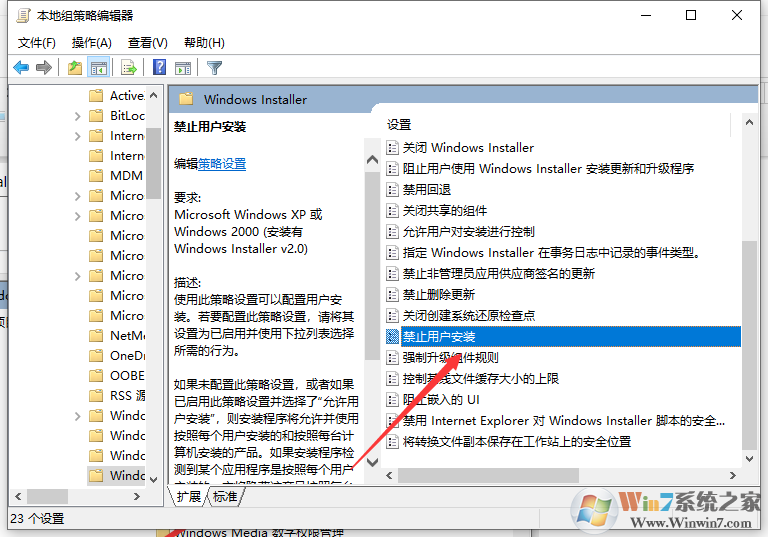The image size is (768, 537).
Task: Click settings list scroll up arrow
Action: (749, 122)
